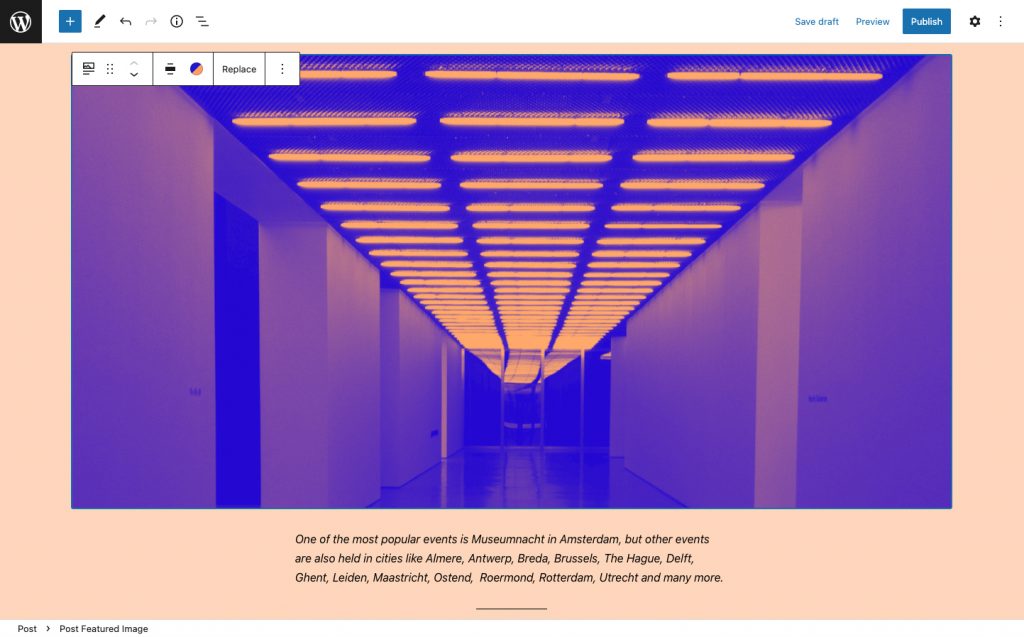The height and width of the screenshot is (637, 1024).
Task: Click Save draft
Action: (816, 22)
